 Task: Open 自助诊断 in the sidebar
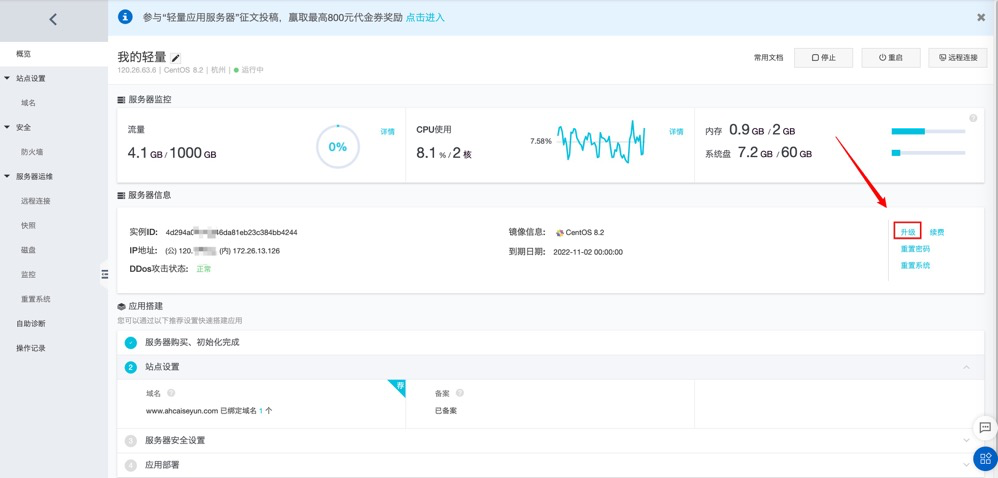(x=31, y=323)
